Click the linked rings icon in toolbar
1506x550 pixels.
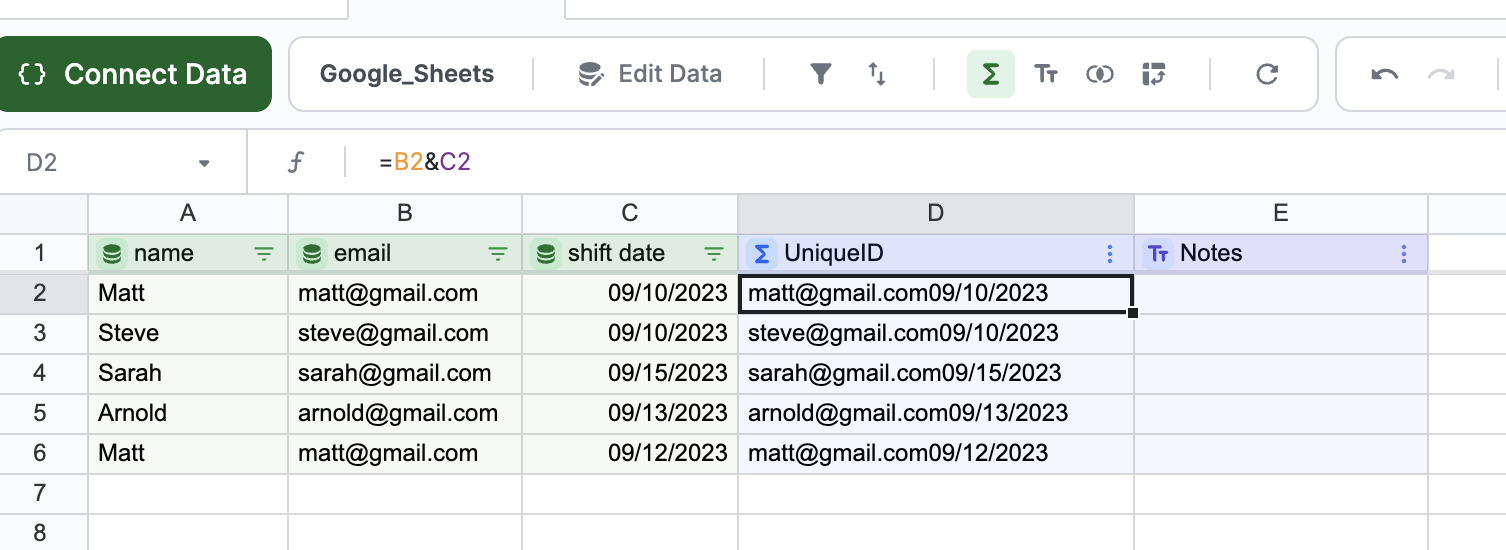[1100, 74]
